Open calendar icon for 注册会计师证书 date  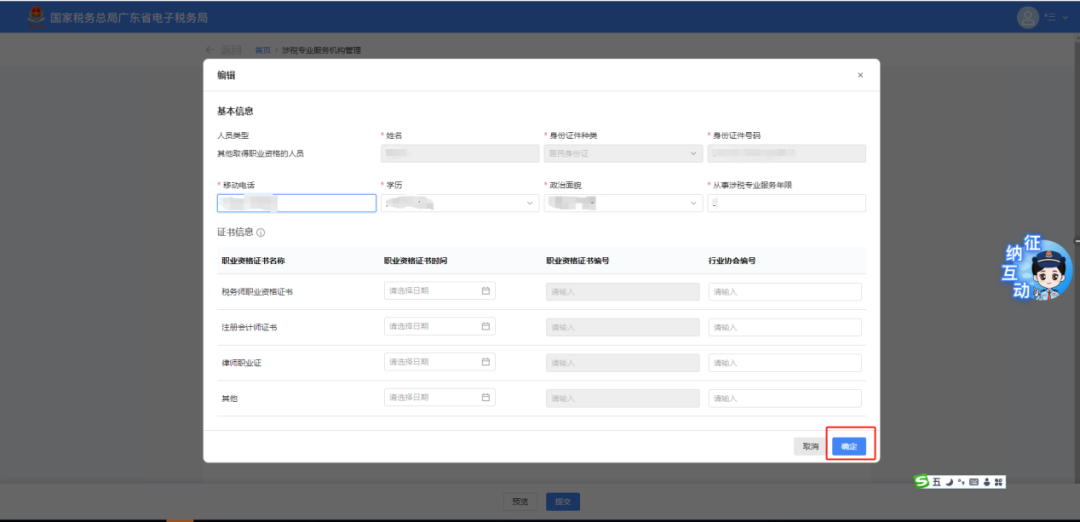[x=486, y=326]
